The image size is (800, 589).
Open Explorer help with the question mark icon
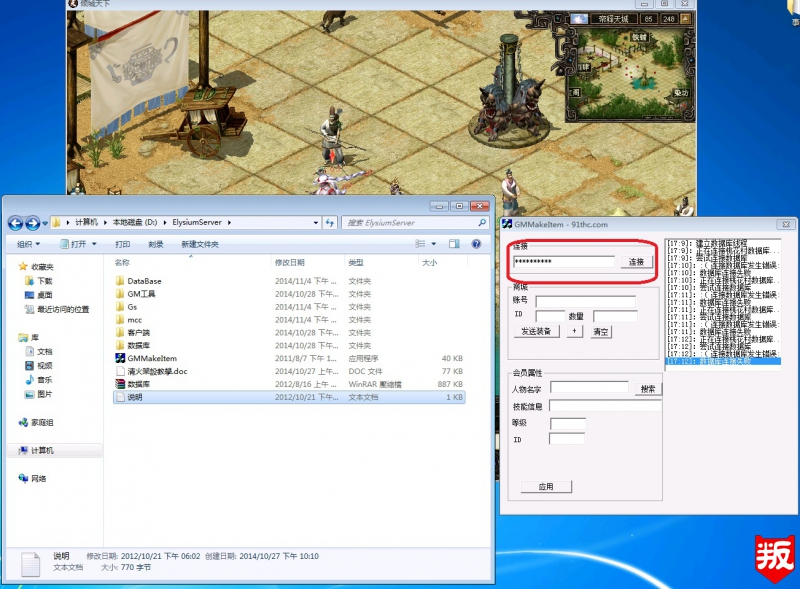pyautogui.click(x=476, y=244)
